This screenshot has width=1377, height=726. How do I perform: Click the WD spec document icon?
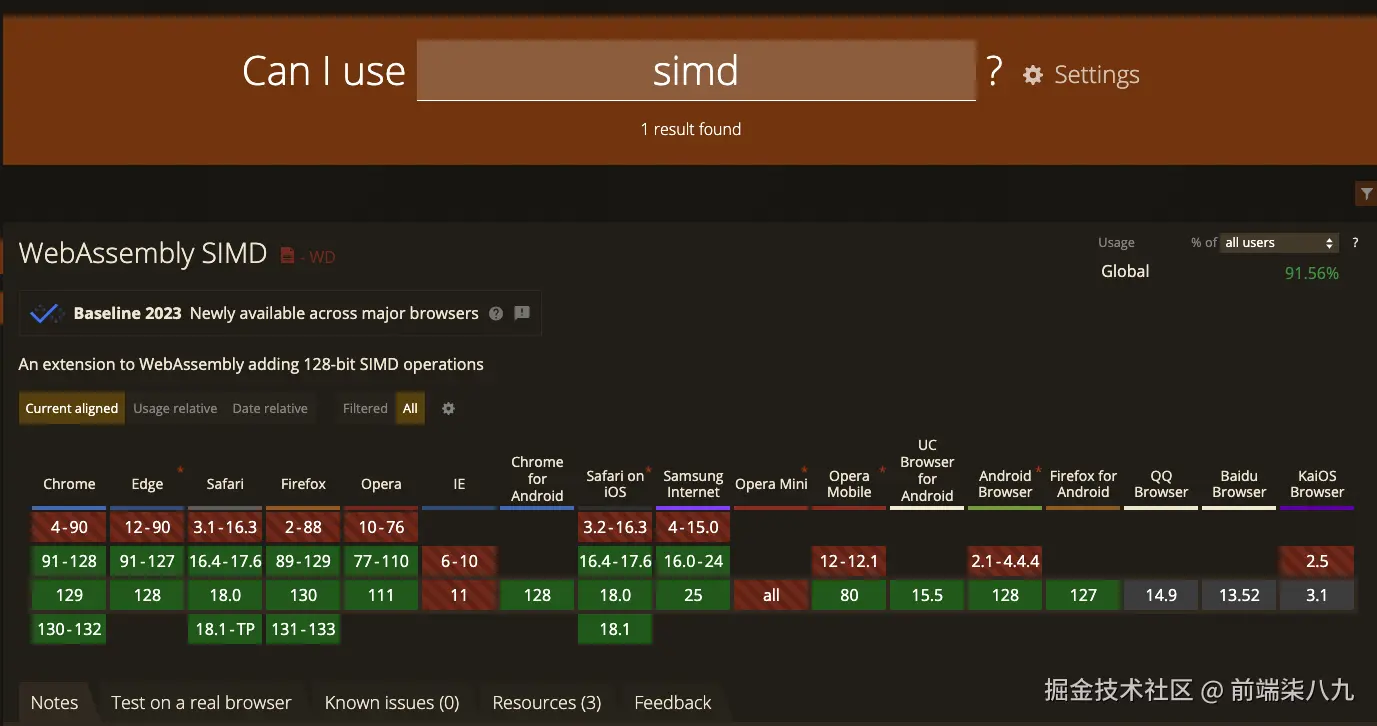(287, 256)
